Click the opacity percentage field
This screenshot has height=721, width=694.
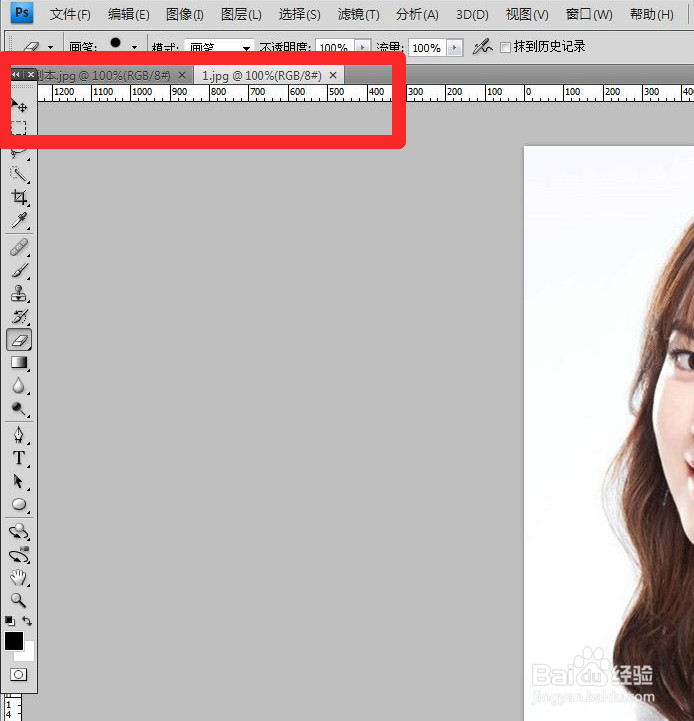tap(334, 48)
